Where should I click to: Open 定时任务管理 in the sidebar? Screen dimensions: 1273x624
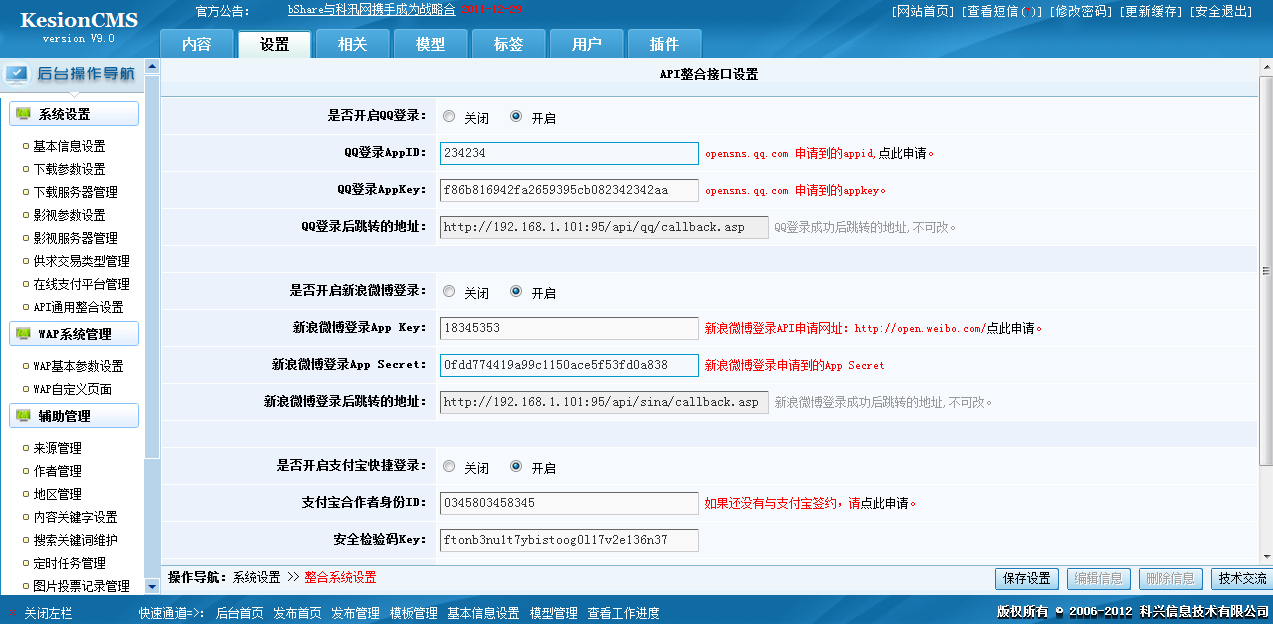pyautogui.click(x=69, y=563)
